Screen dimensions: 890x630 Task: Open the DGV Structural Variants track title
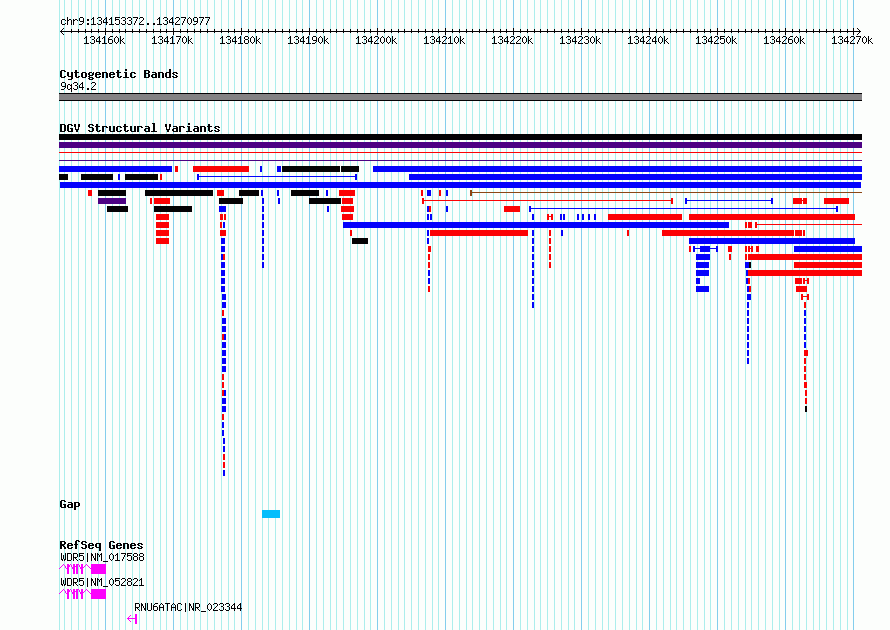[140, 128]
